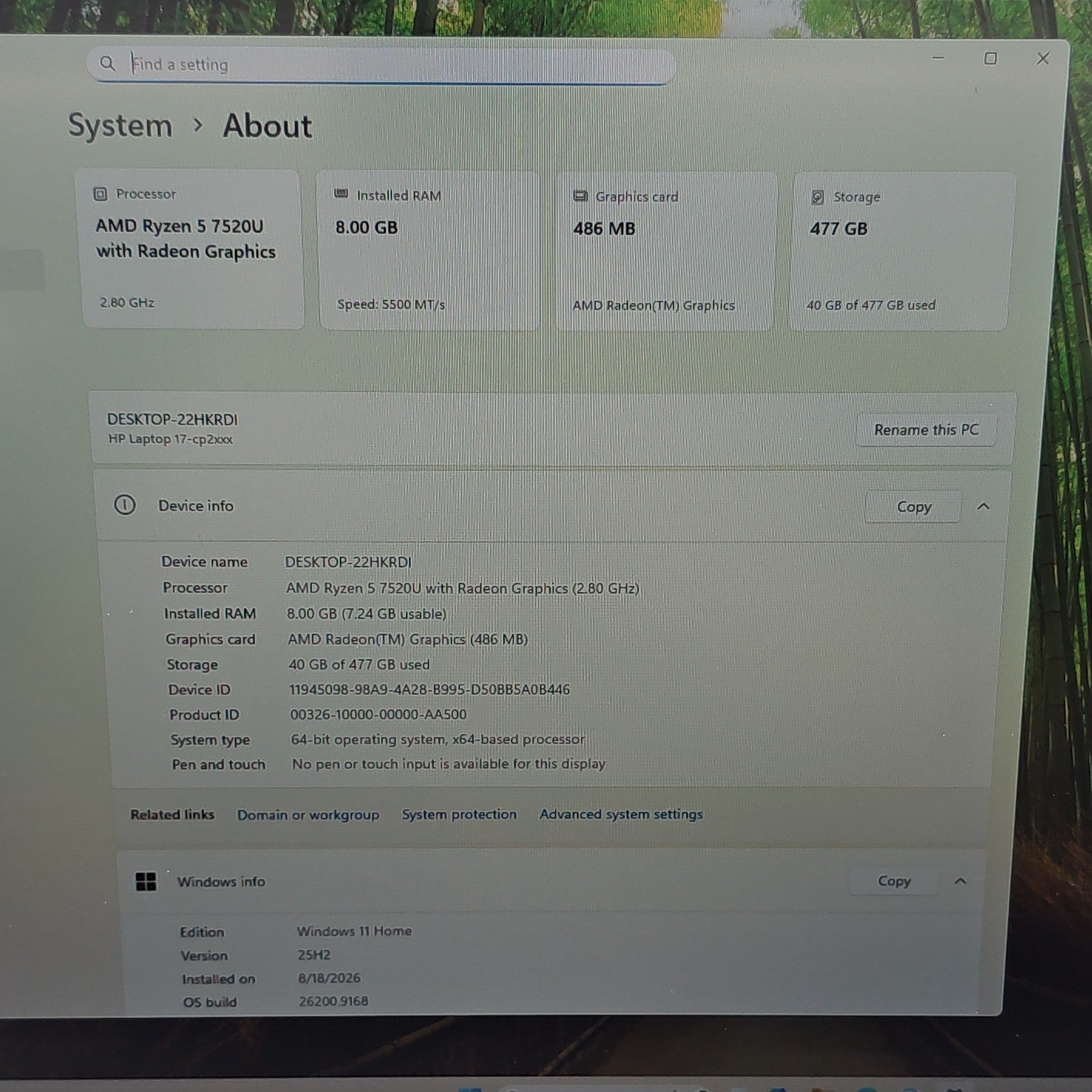
Task: Select the 'DESKTOP-22HKRDI' PC name heading
Action: point(173,419)
